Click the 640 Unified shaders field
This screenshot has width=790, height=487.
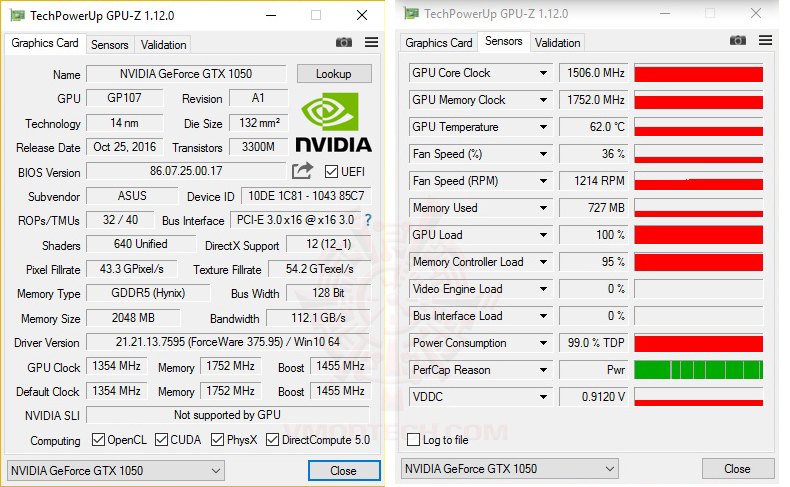pyautogui.click(x=141, y=244)
